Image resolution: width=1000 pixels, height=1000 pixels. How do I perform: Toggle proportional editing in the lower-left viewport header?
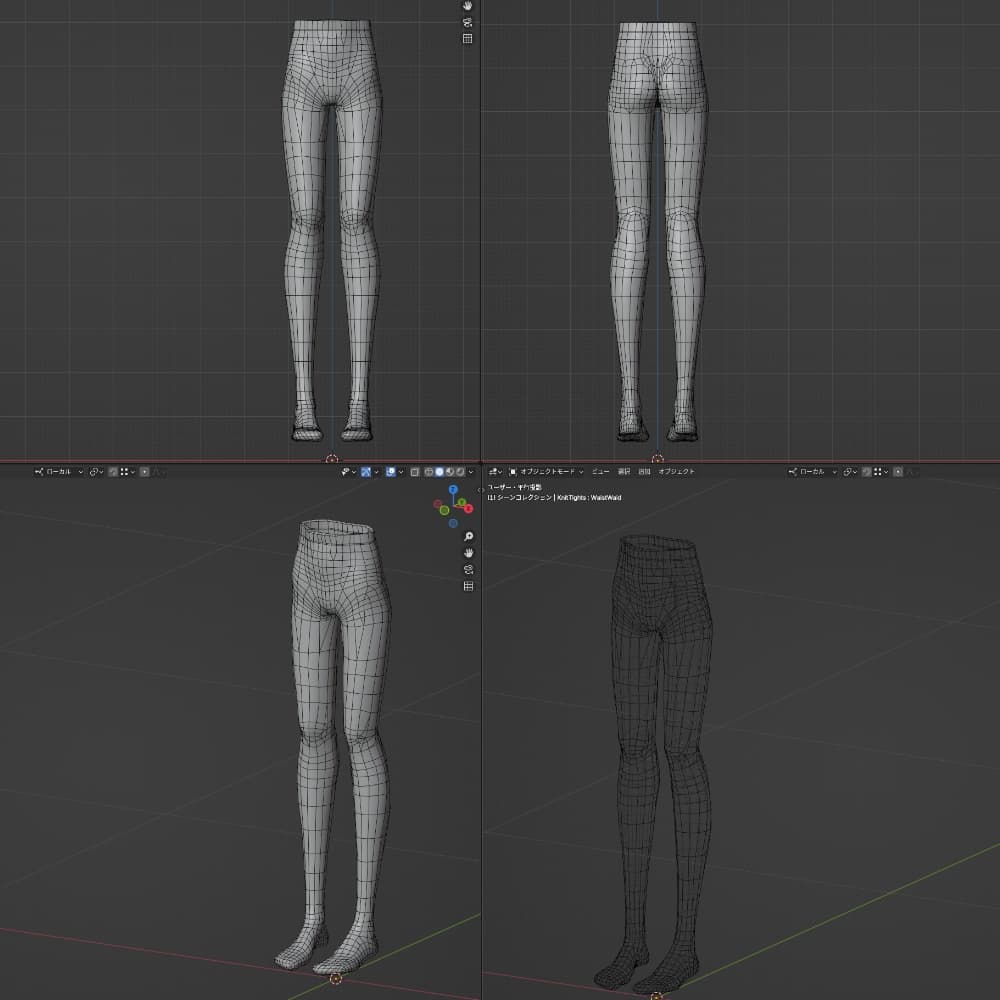(145, 472)
